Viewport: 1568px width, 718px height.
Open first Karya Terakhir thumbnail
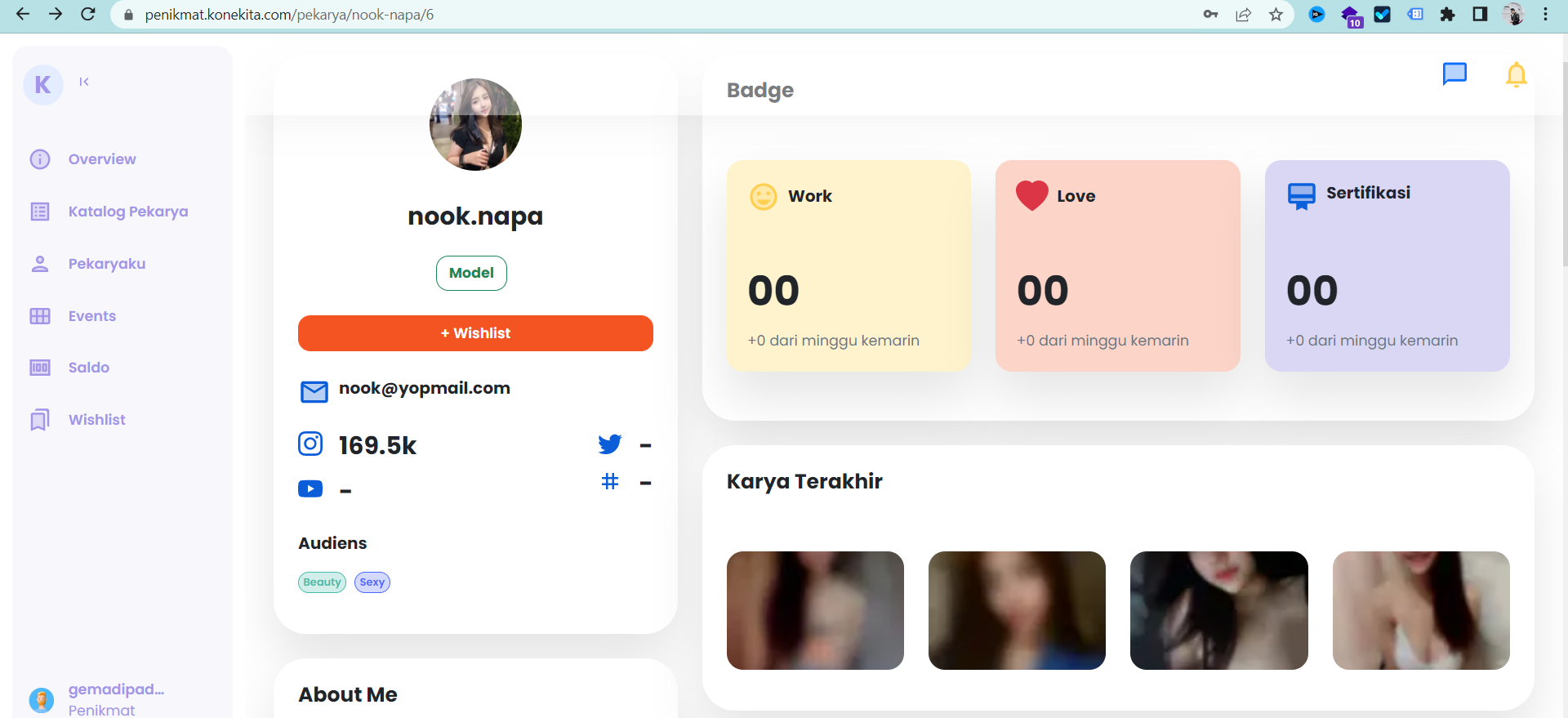point(815,610)
